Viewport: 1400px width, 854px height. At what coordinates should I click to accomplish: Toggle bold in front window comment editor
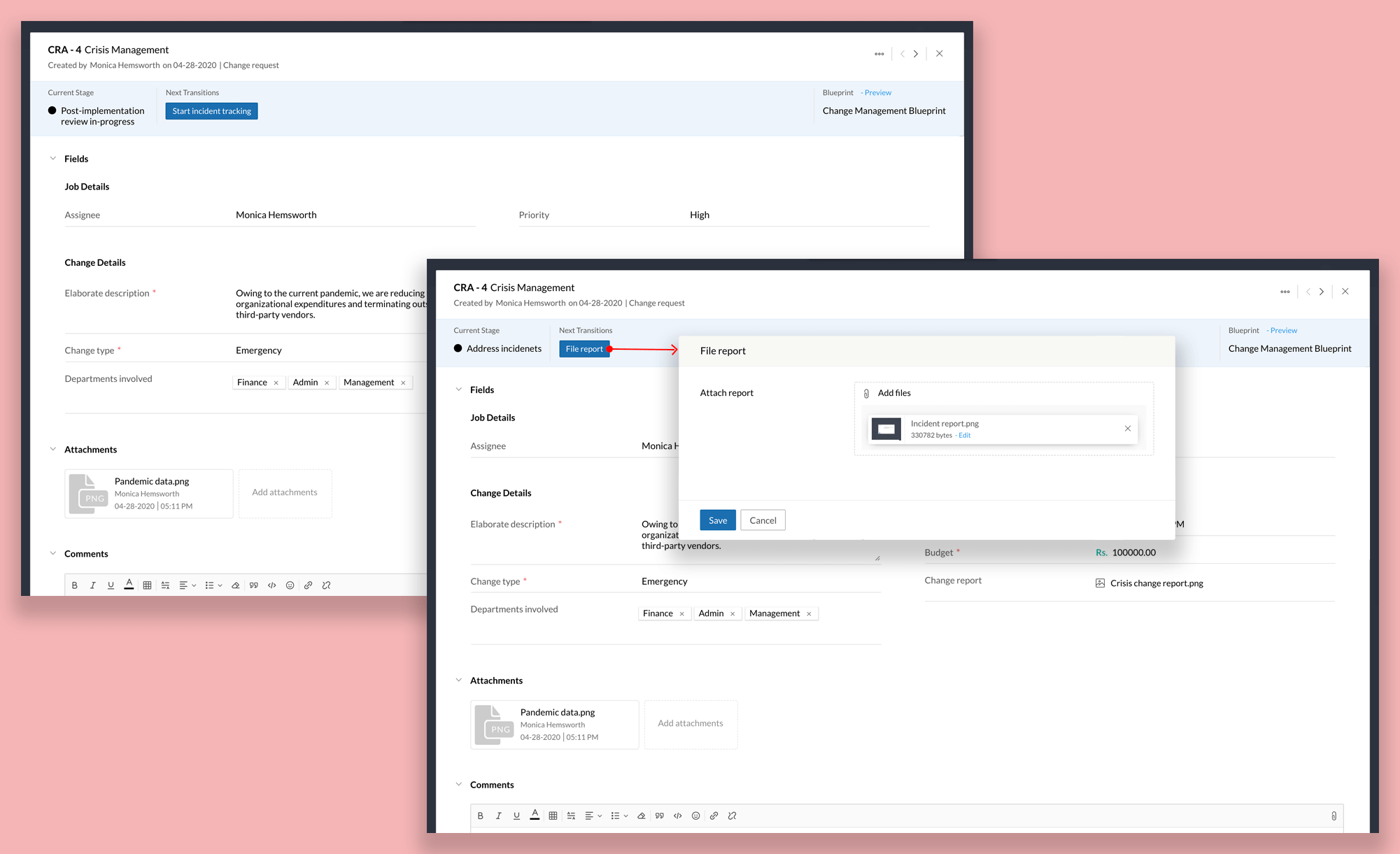pyautogui.click(x=481, y=816)
